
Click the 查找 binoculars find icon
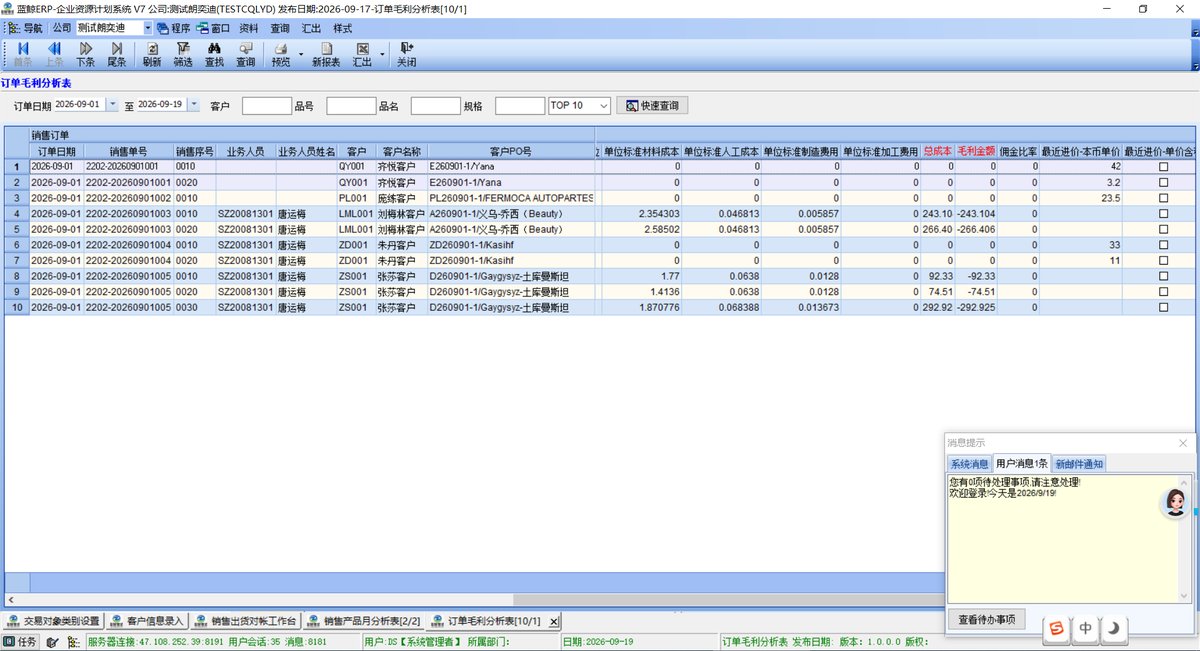214,53
